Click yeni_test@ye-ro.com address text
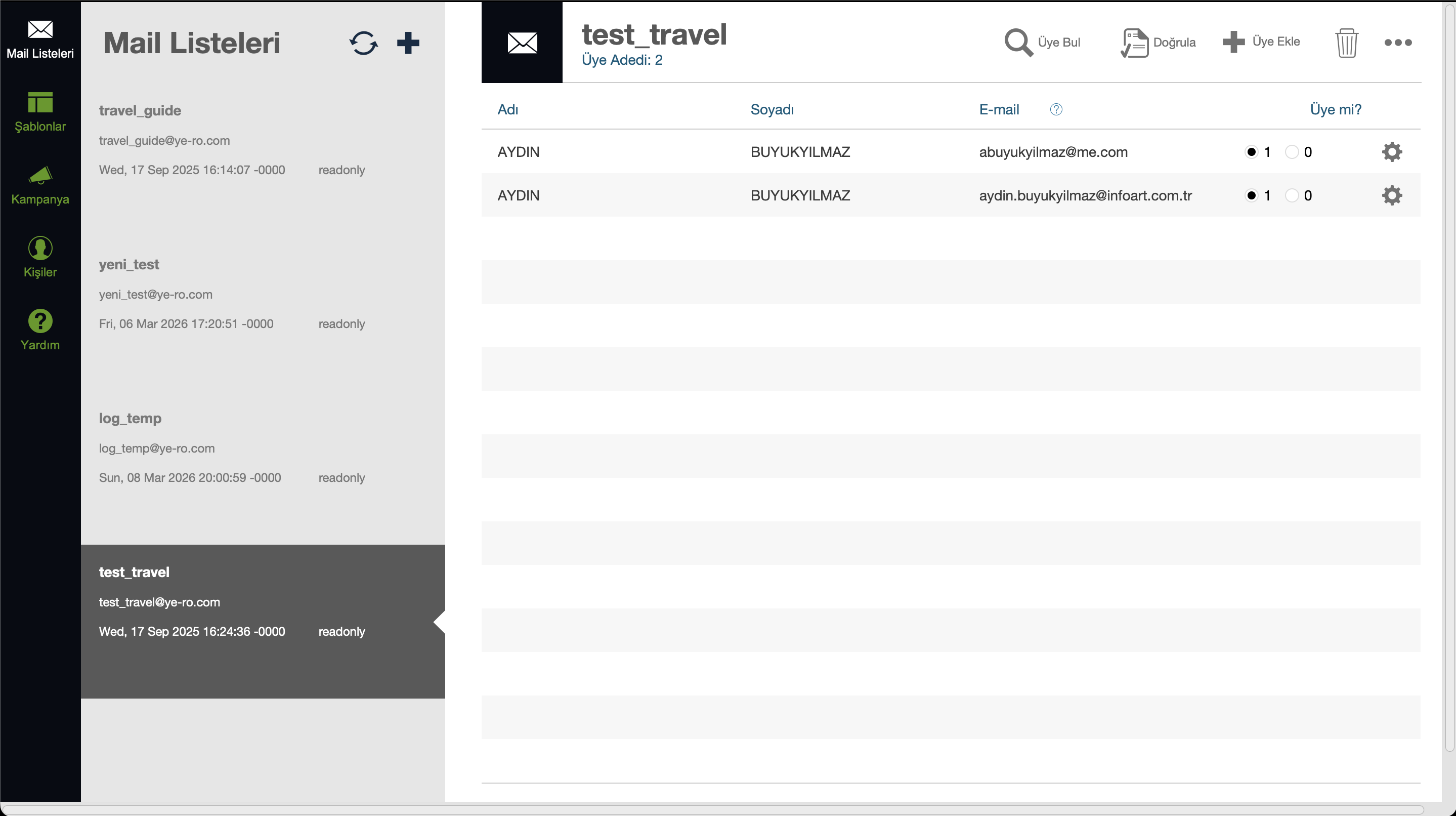1456x816 pixels. click(155, 295)
